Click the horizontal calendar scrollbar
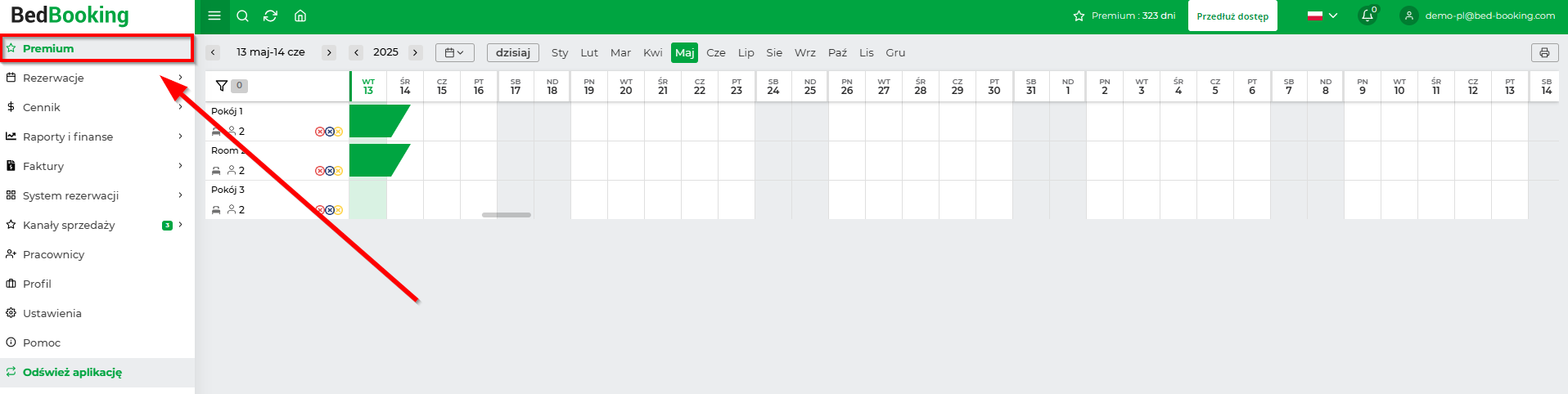 coord(506,215)
